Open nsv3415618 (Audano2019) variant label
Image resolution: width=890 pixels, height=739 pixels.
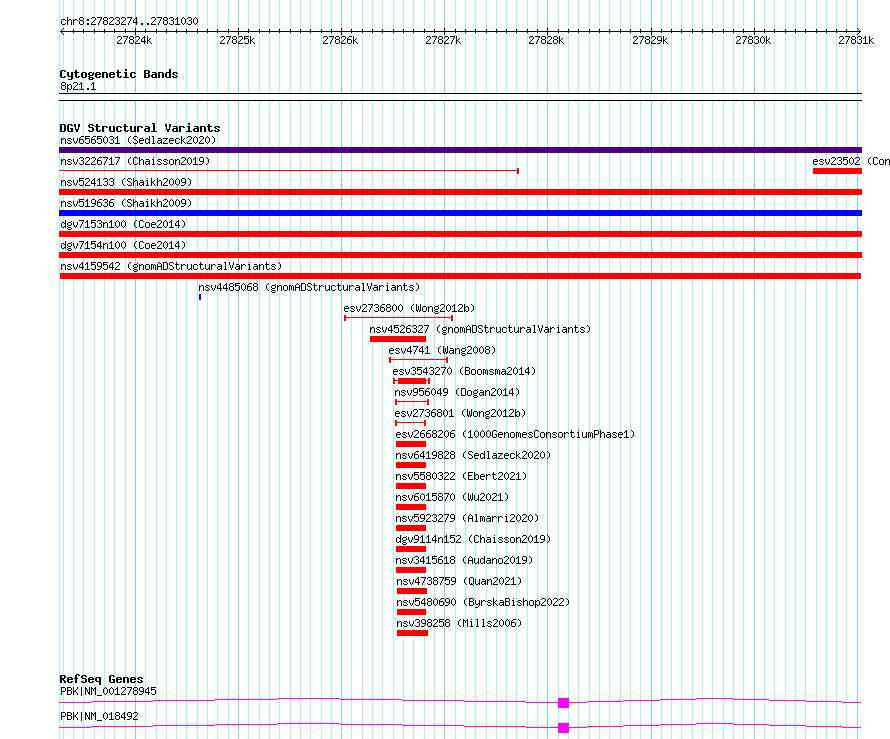[464, 560]
